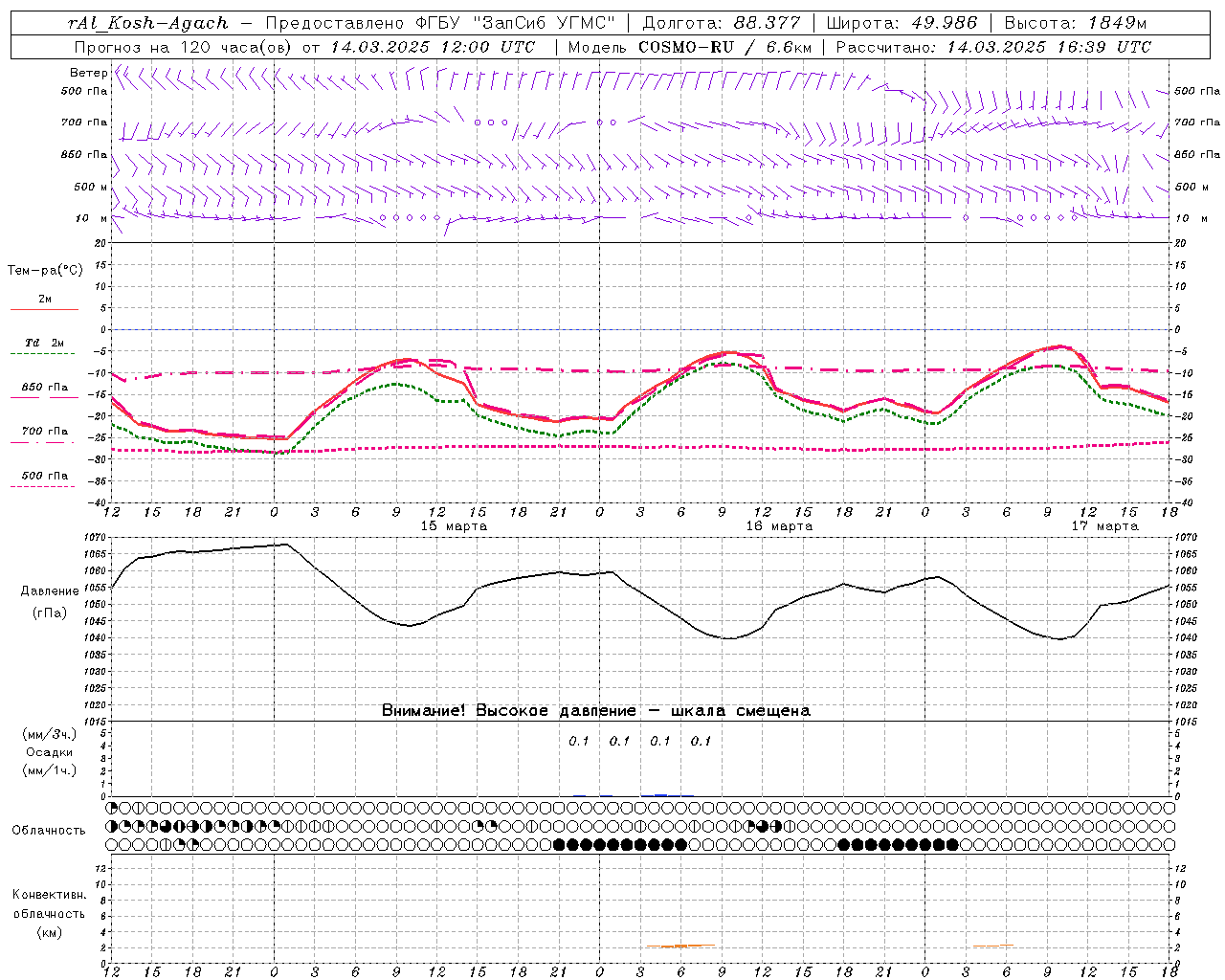Select the Тем-ра(°C) axis title

[45, 271]
